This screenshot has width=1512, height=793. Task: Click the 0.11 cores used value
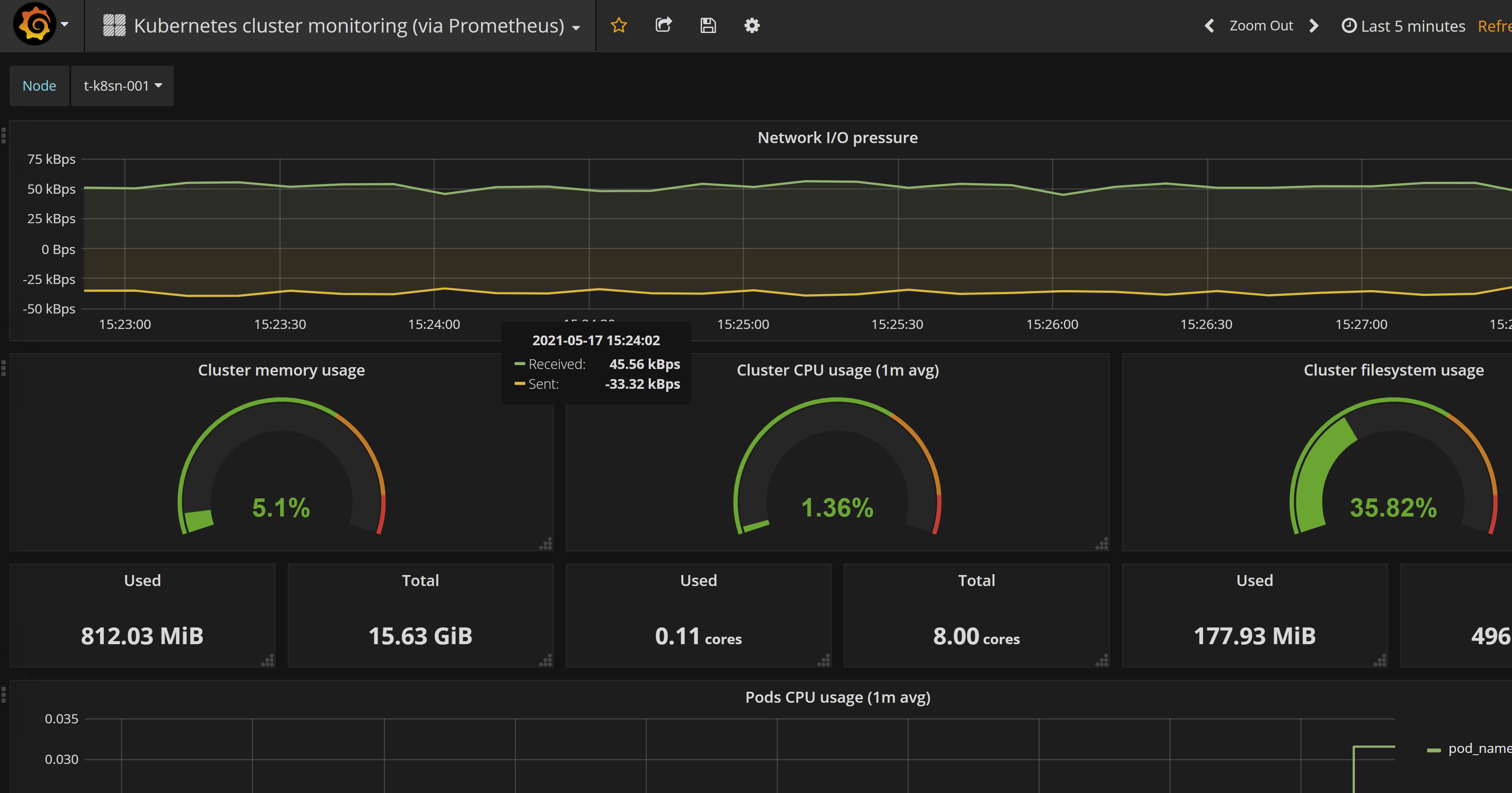[698, 636]
